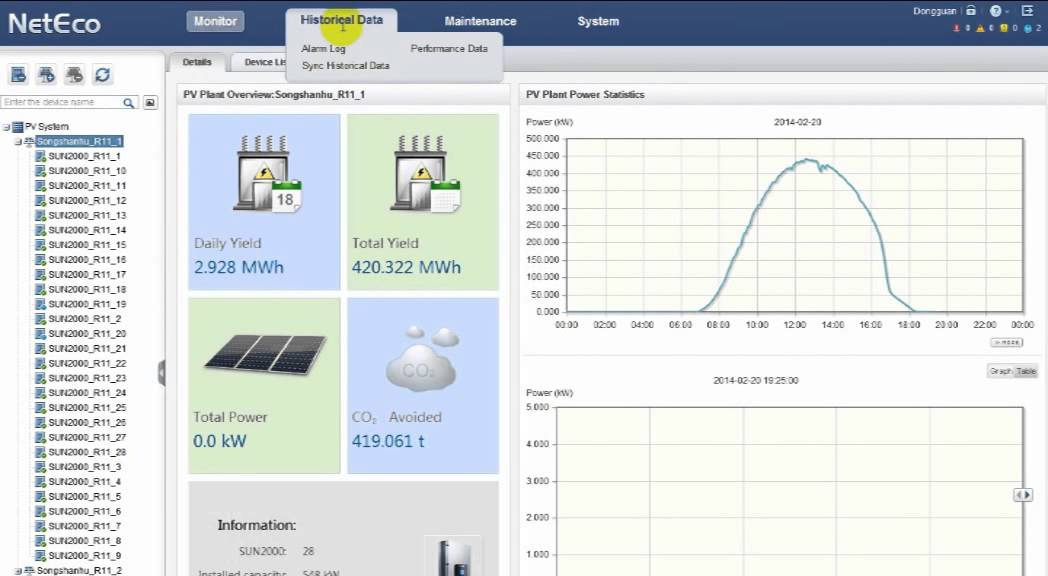Switch to the Details tab

(x=196, y=62)
